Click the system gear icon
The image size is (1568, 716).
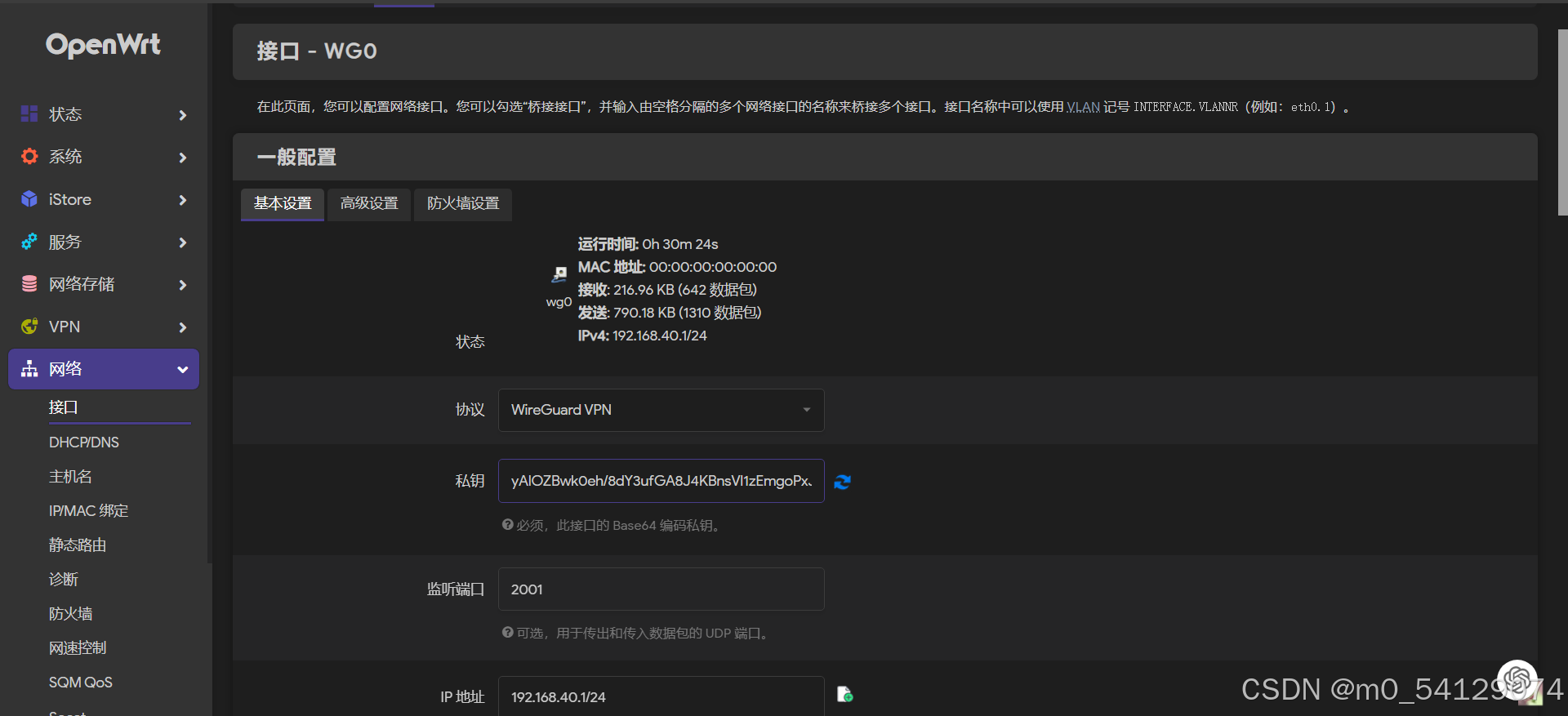(x=29, y=156)
